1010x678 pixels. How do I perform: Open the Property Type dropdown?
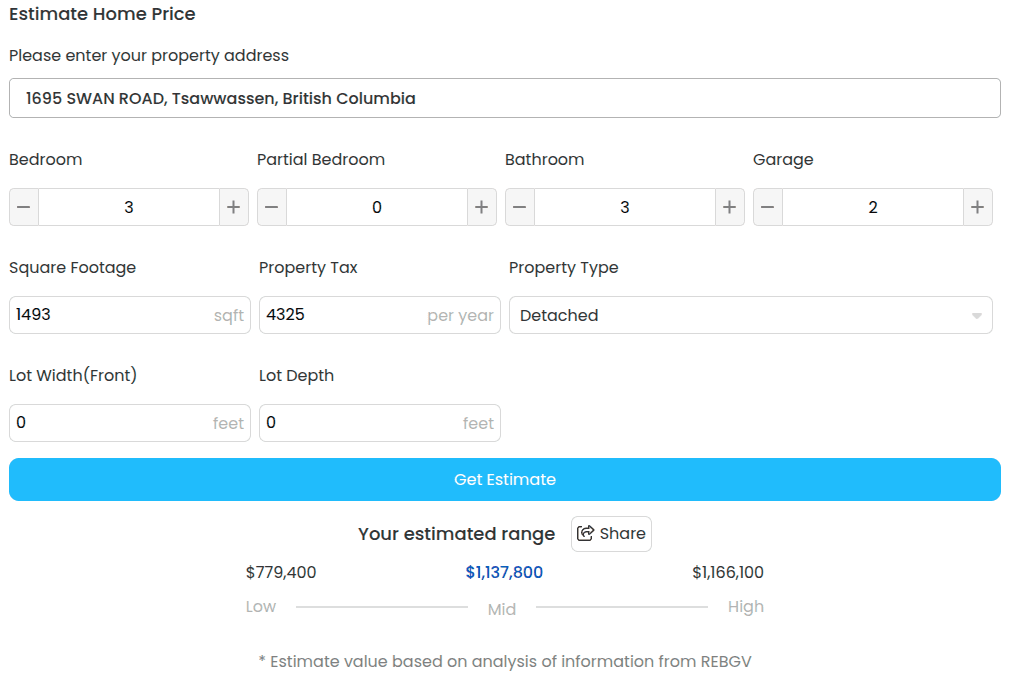740,315
